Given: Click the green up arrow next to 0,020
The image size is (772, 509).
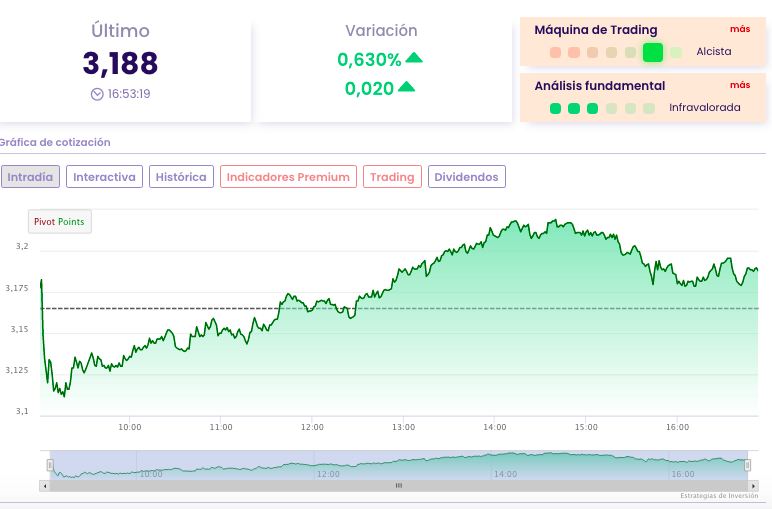Looking at the screenshot, I should pos(406,87).
